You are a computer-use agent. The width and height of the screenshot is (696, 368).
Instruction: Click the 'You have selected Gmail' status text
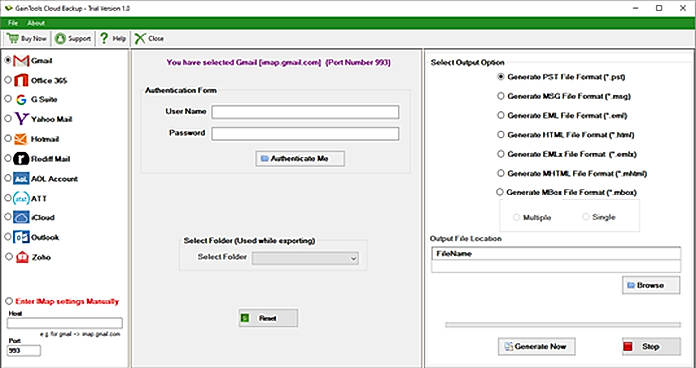pos(279,63)
